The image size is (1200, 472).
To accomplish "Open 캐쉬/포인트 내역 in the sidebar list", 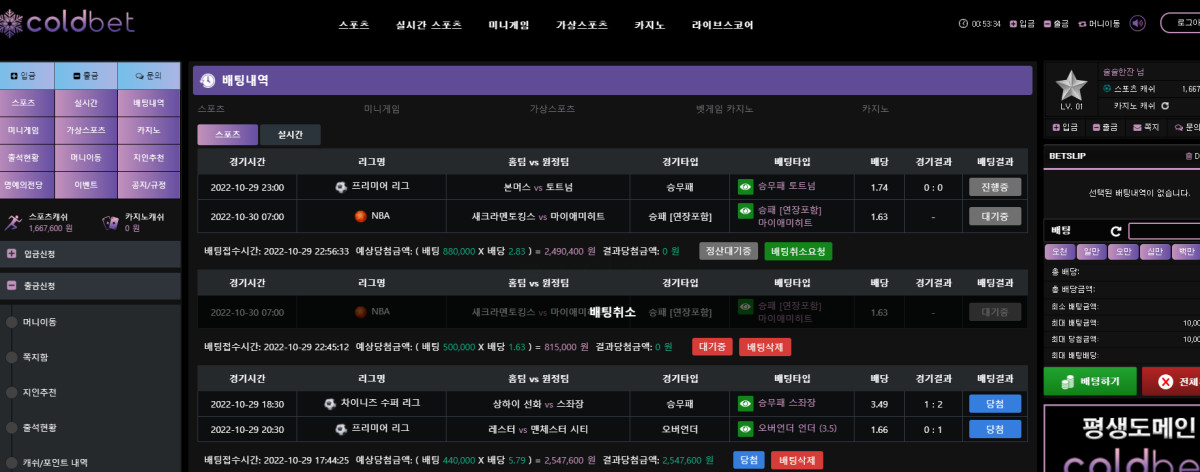I will [56, 462].
